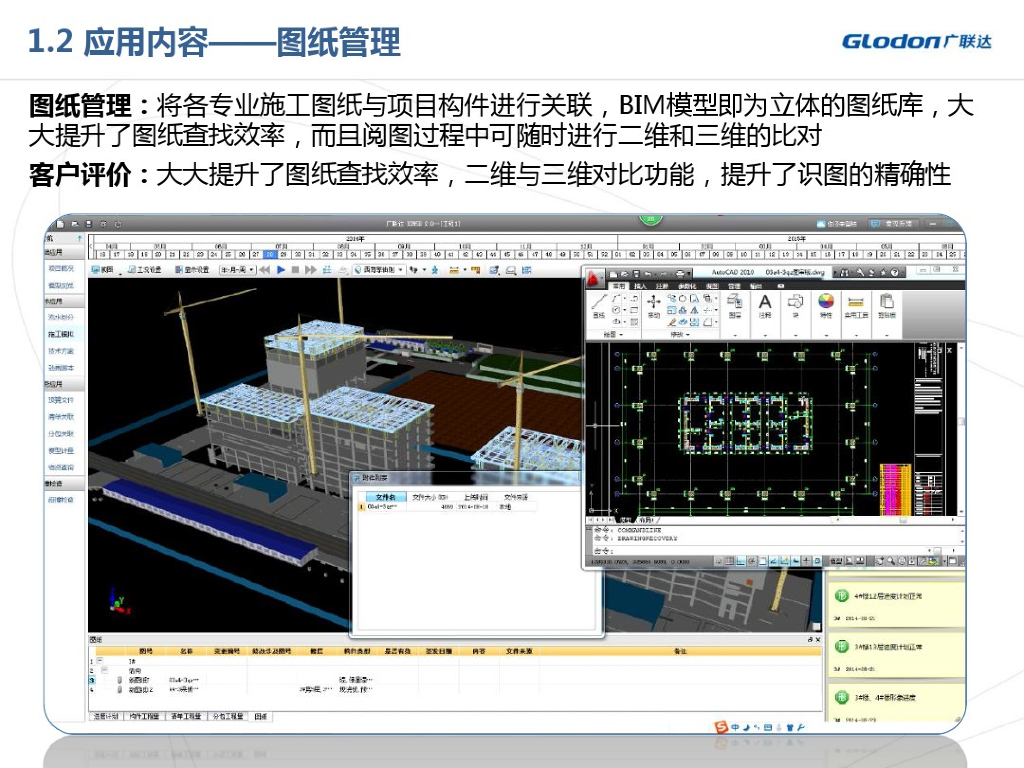Expand the 绘图 panel arrow in AutoCAD ribbon

click(x=621, y=335)
